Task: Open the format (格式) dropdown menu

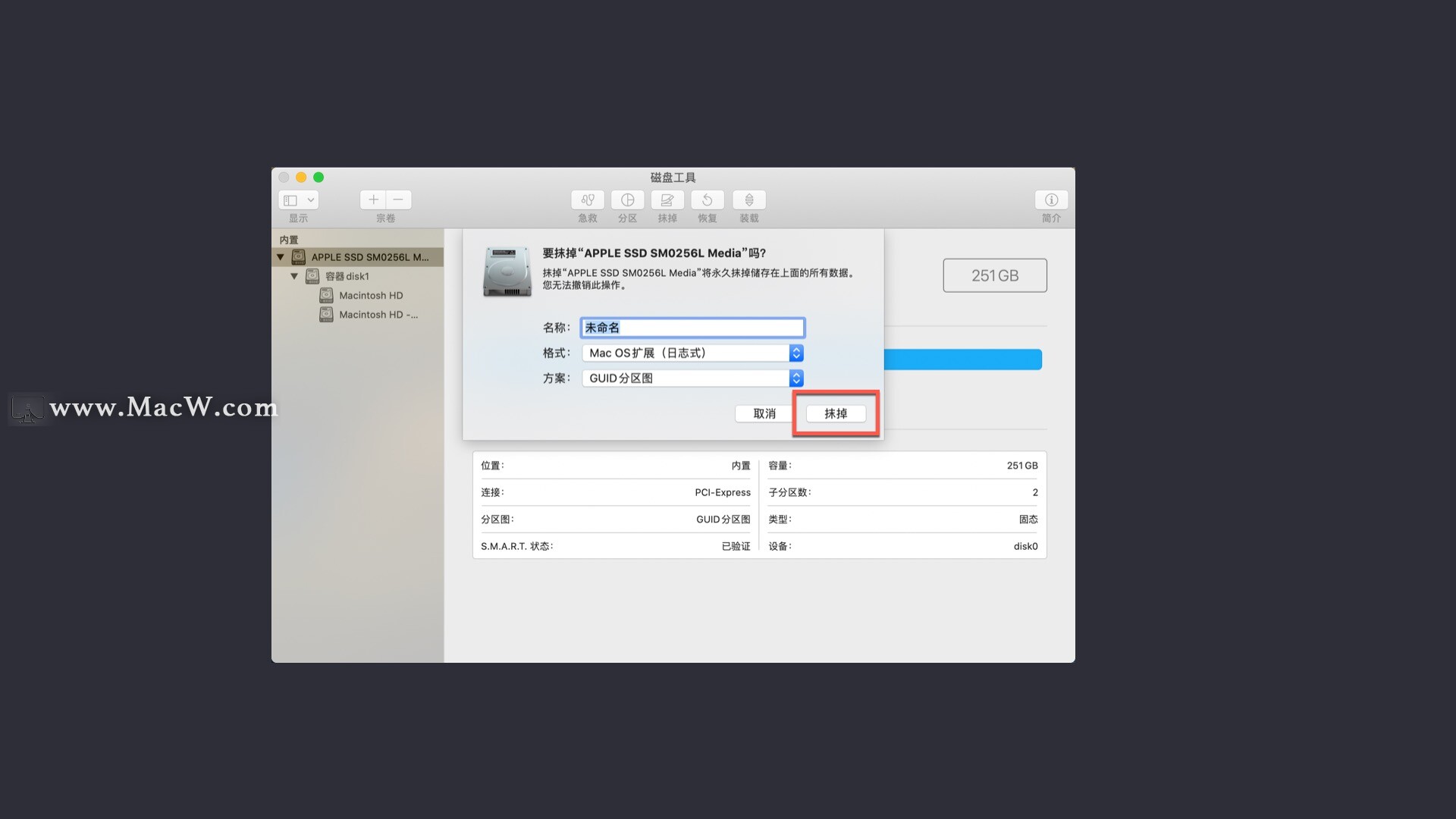Action: [x=692, y=353]
